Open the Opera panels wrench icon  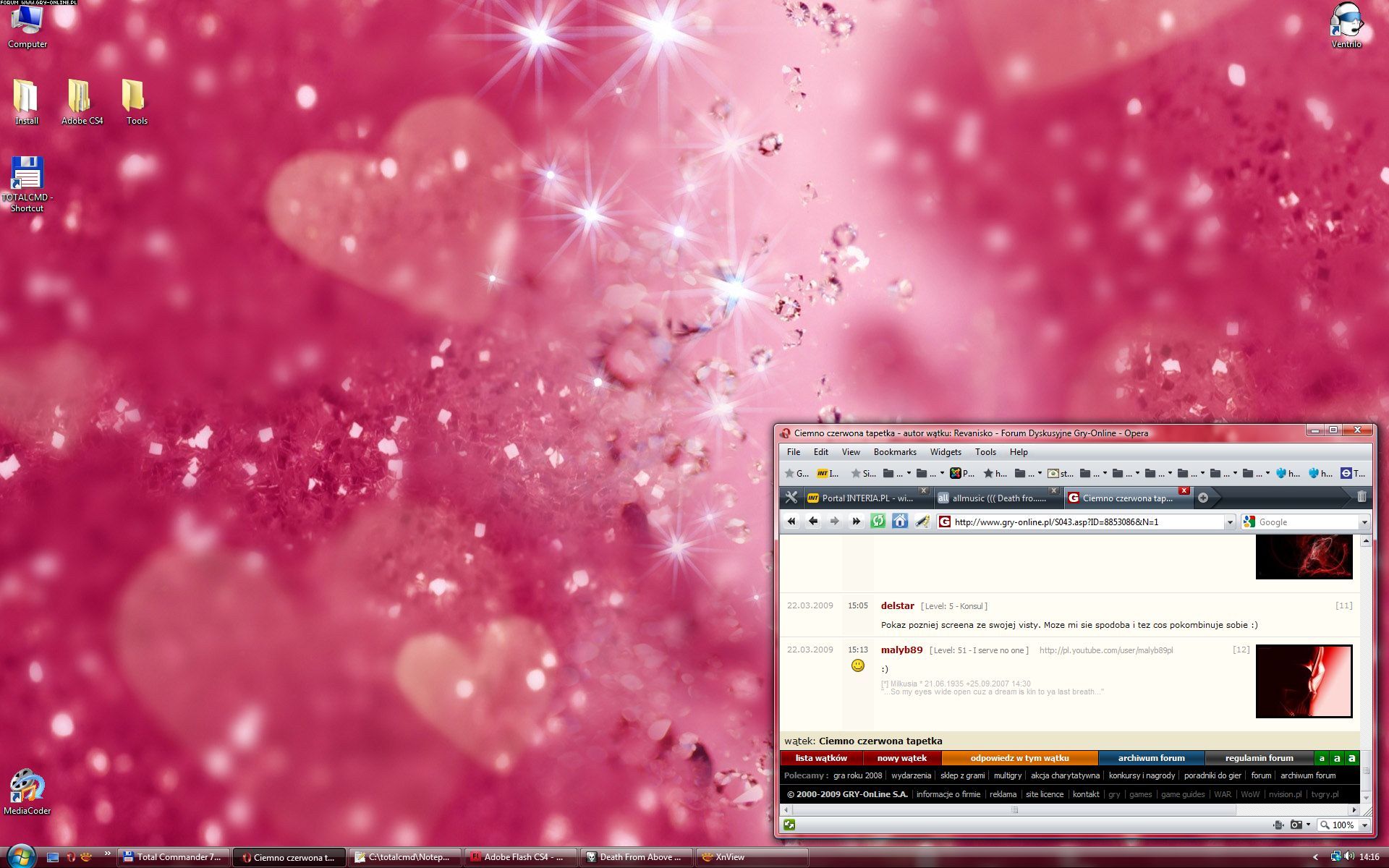click(x=791, y=498)
